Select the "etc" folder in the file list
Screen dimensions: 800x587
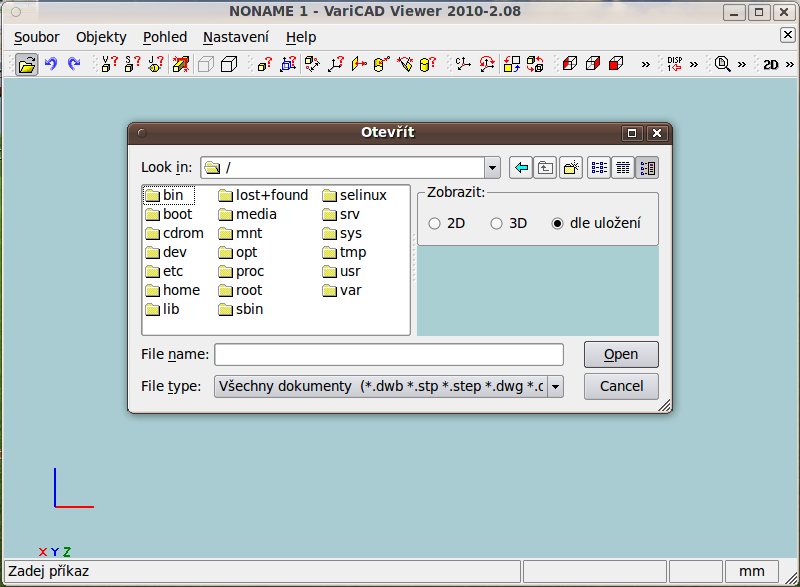click(164, 271)
